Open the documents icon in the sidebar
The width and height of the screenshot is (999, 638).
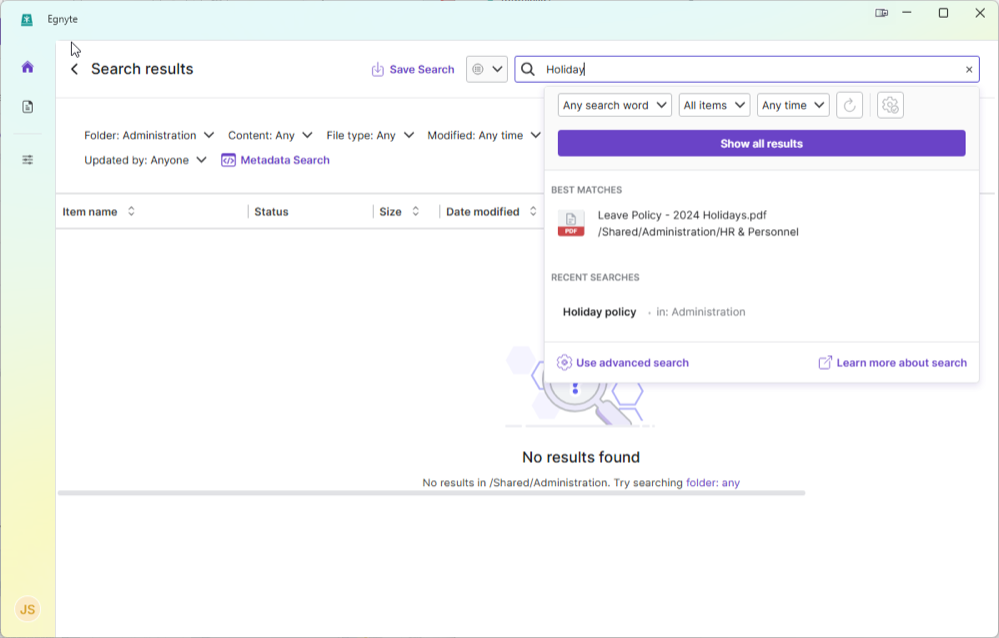point(27,107)
